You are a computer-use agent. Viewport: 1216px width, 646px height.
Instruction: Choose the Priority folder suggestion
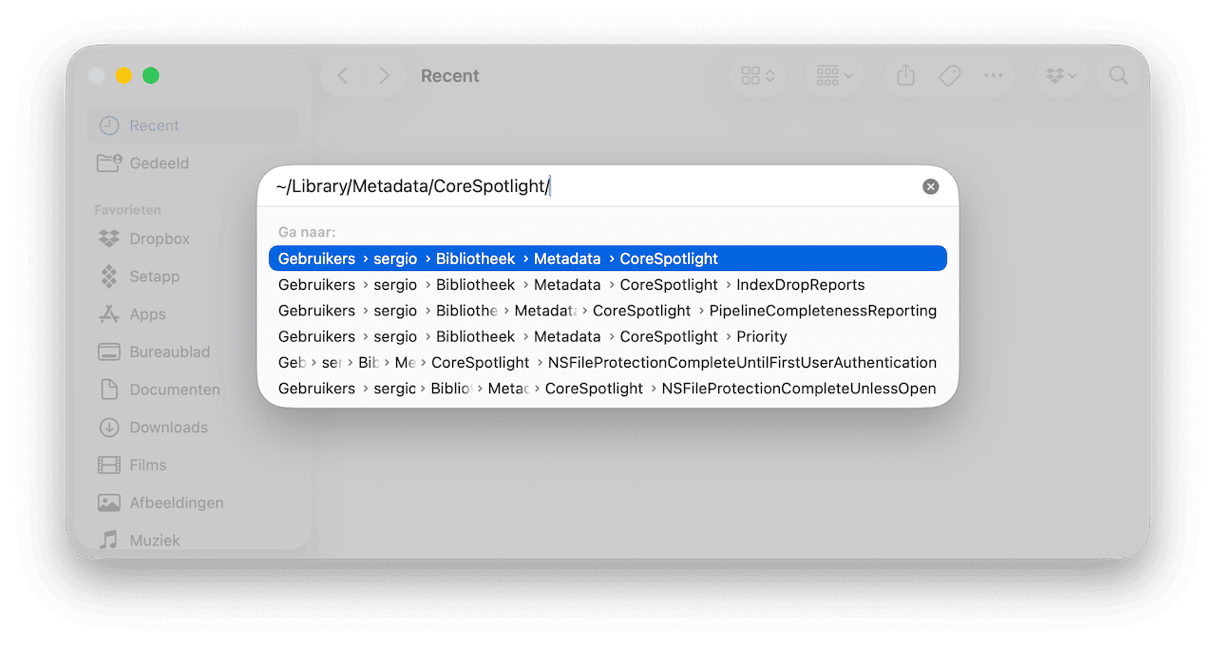(608, 336)
